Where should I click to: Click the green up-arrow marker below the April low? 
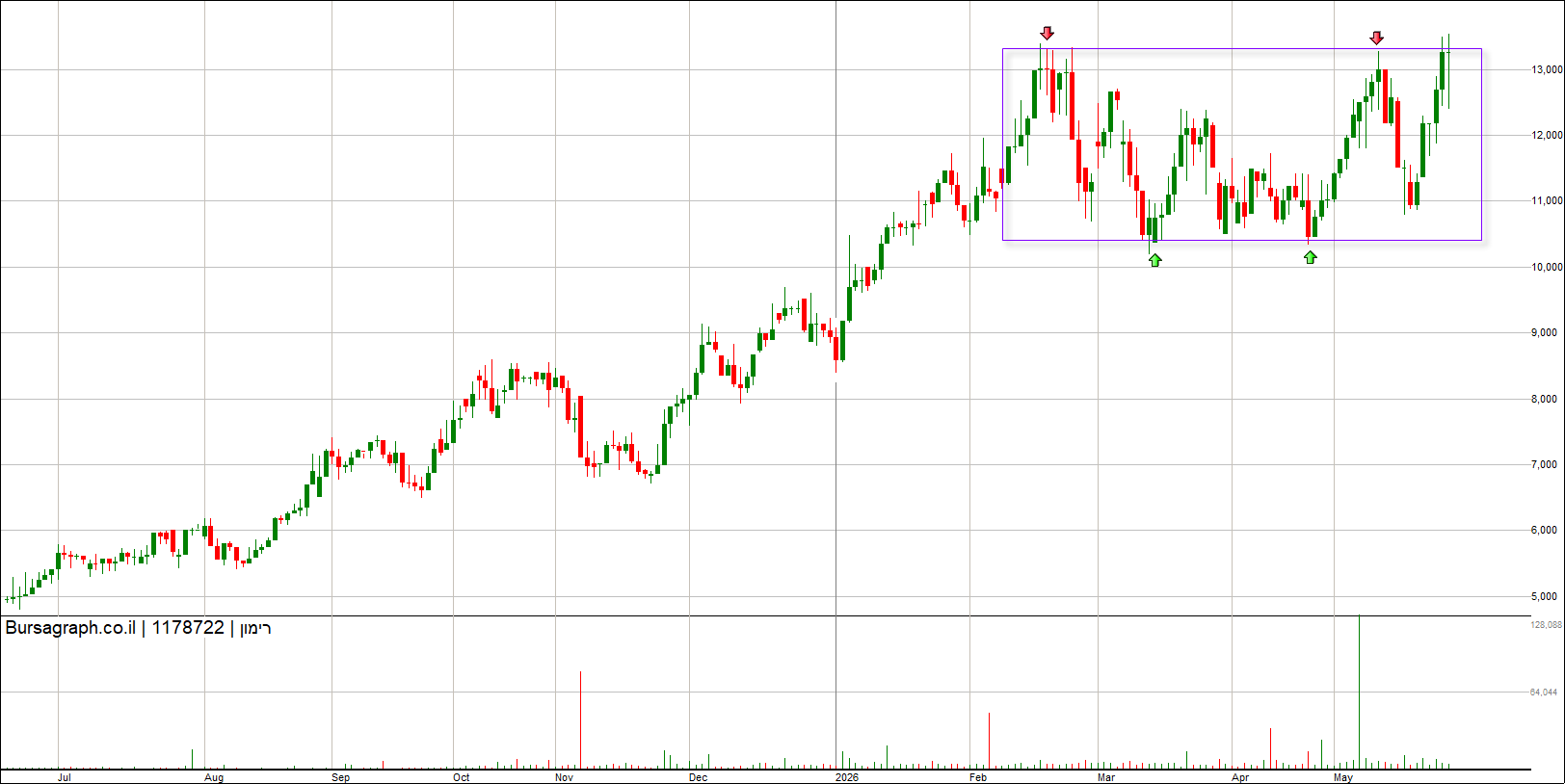click(1310, 257)
